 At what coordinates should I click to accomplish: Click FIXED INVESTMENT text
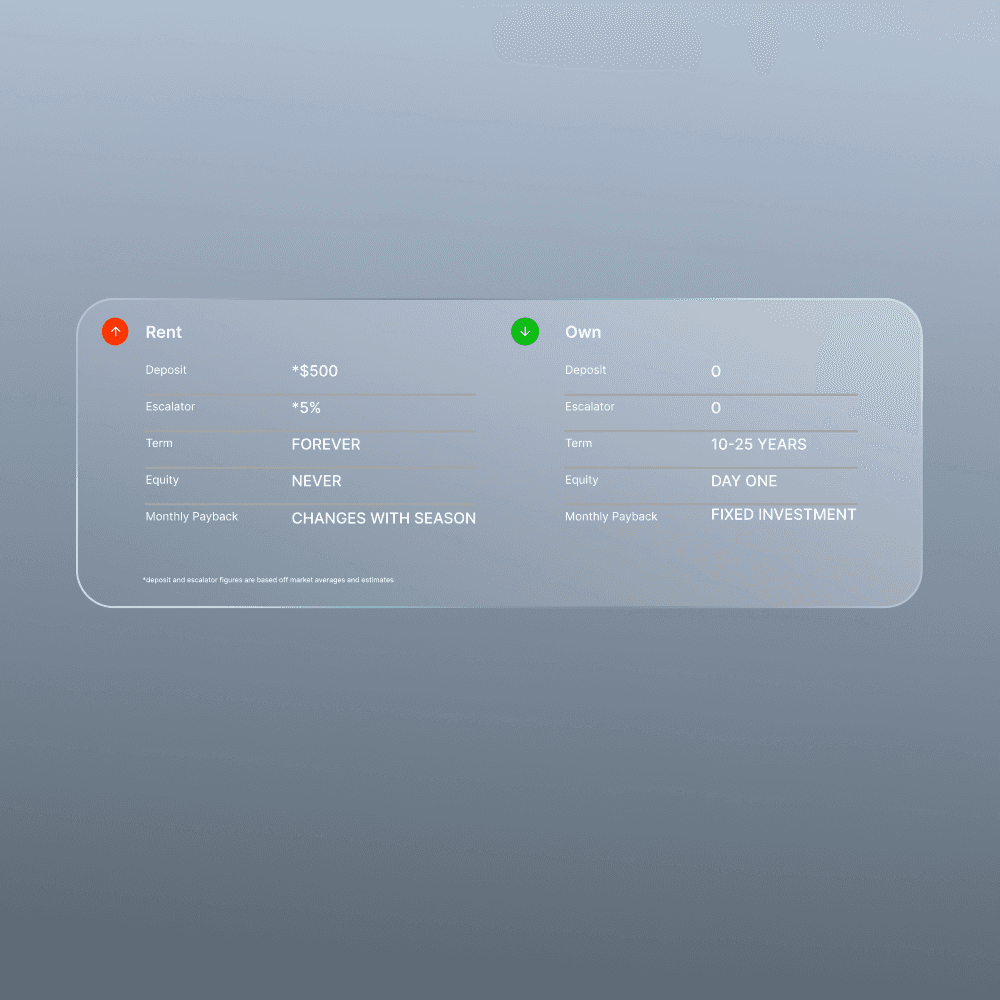click(783, 514)
